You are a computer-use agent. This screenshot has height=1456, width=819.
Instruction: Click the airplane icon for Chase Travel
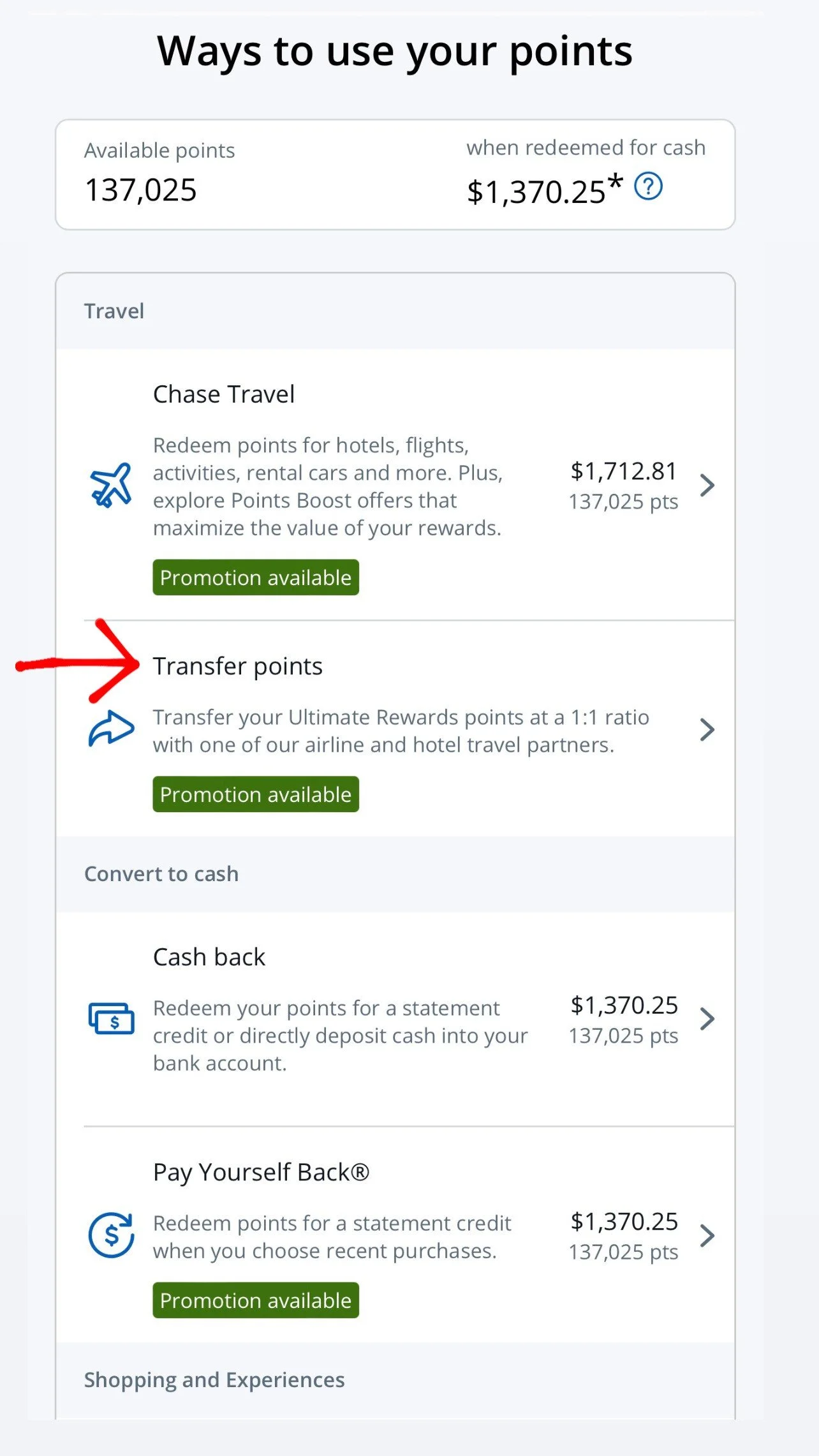(111, 486)
